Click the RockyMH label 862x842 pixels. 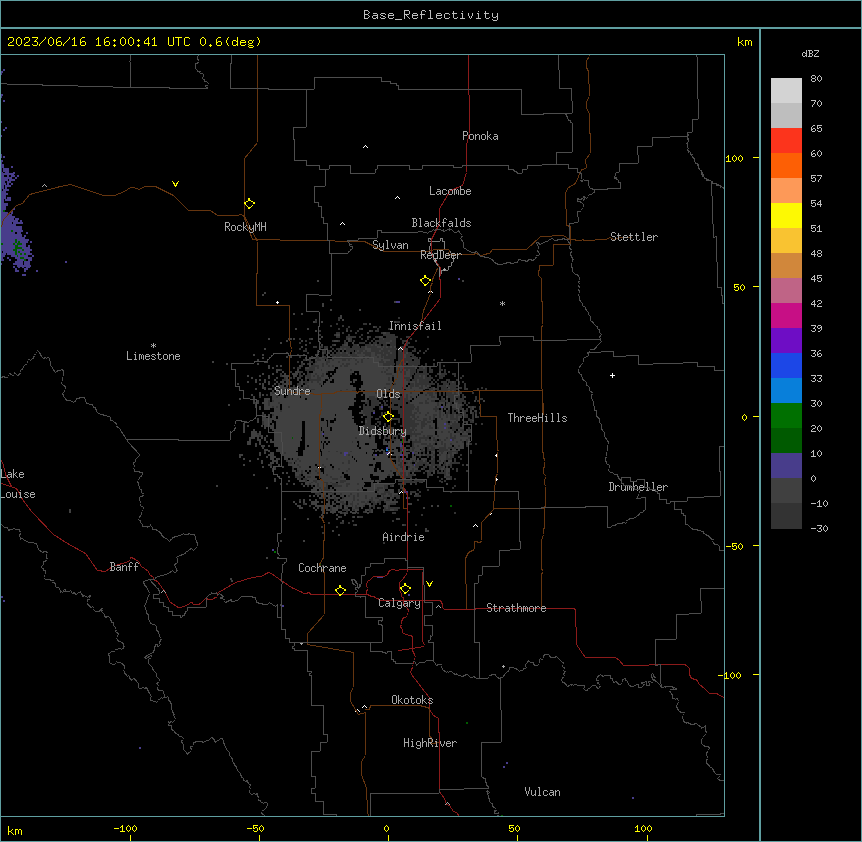point(245,227)
